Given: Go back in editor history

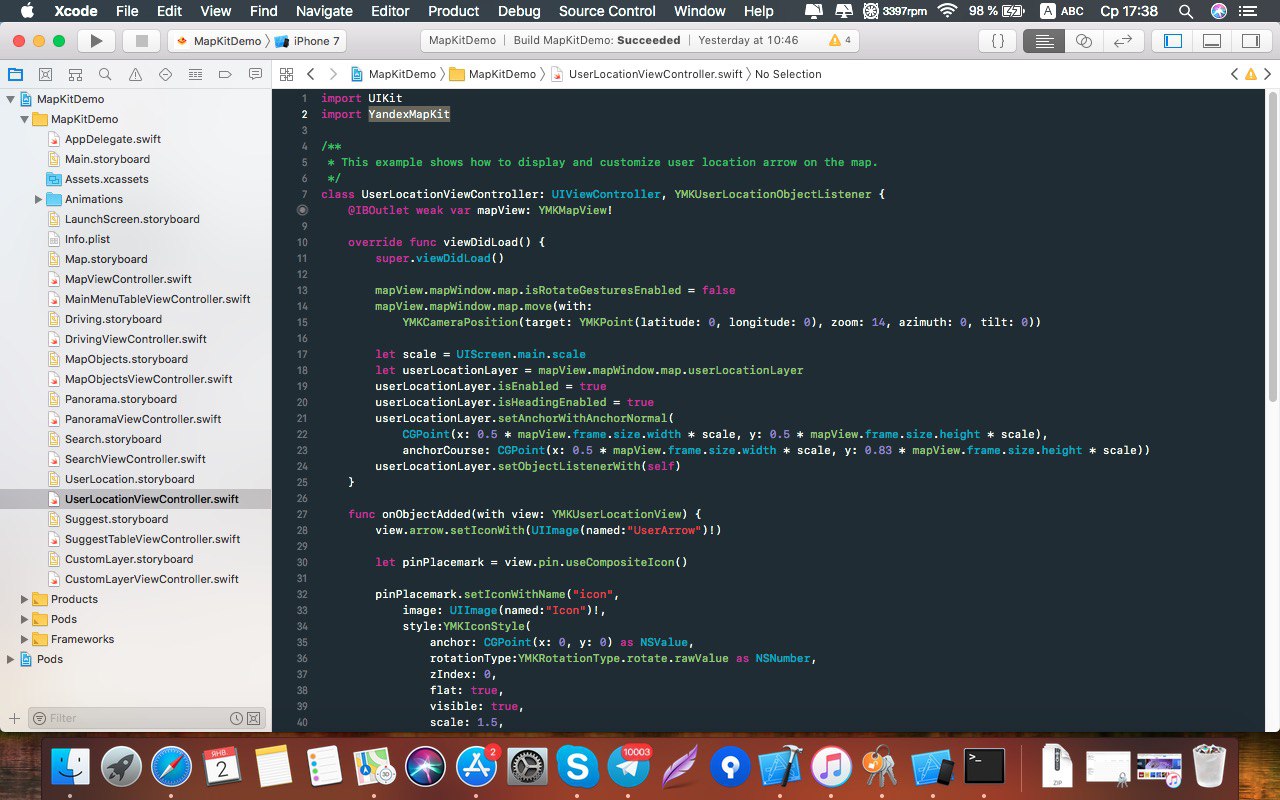Looking at the screenshot, I should point(311,75).
